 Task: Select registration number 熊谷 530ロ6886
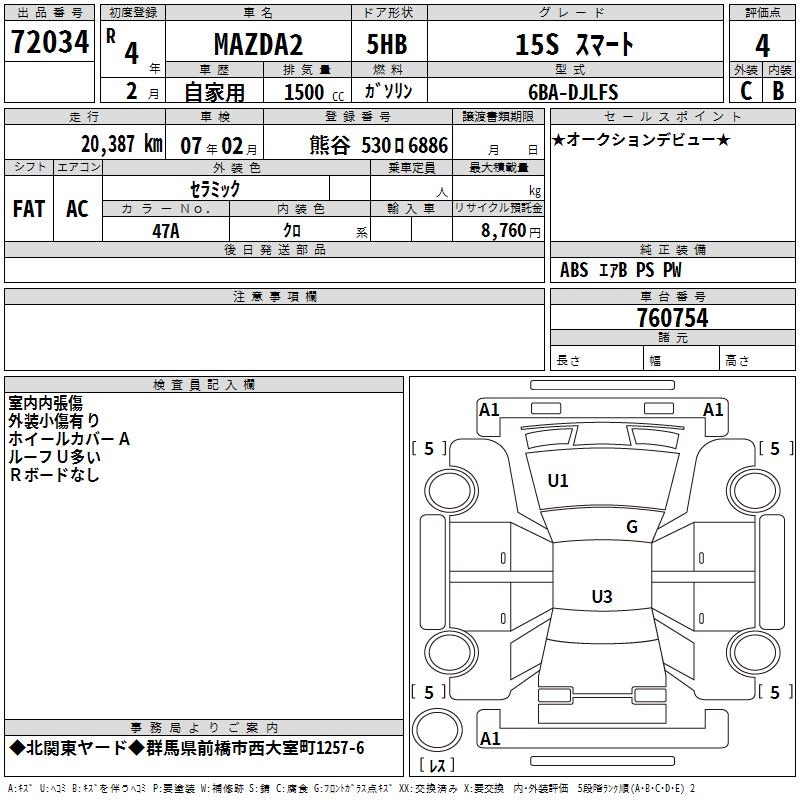[x=379, y=145]
